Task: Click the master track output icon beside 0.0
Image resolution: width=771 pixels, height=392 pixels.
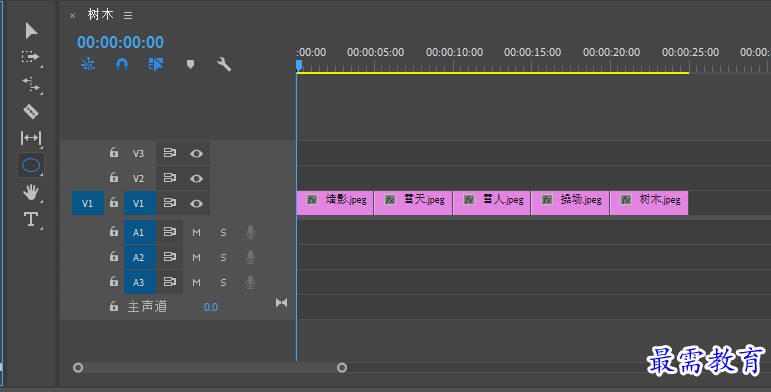Action: pos(281,302)
